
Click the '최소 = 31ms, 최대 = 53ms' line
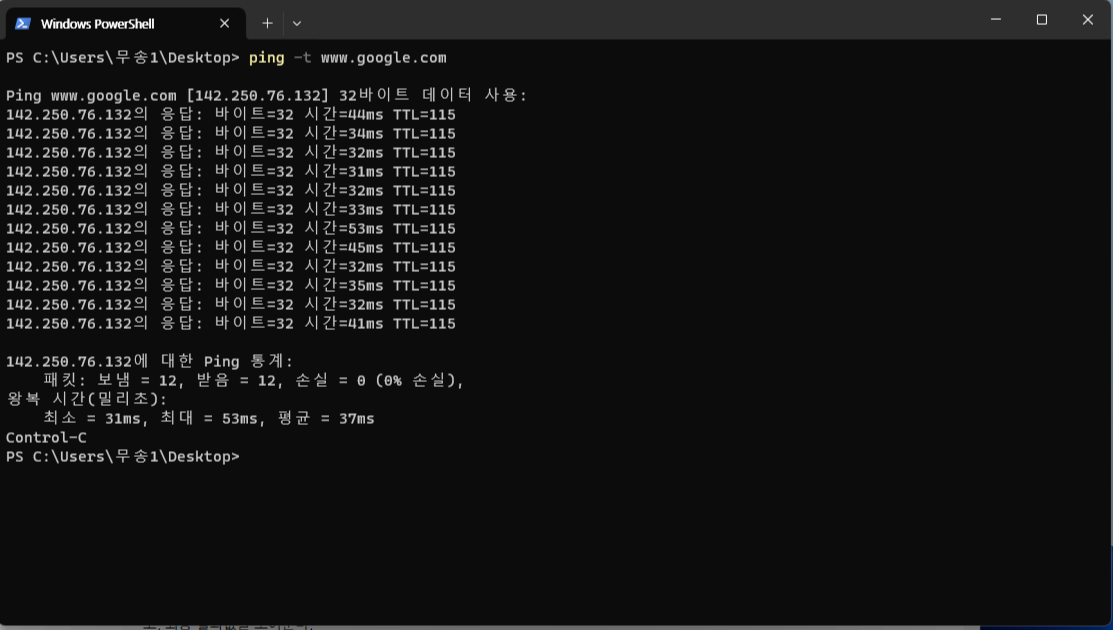[209, 419]
